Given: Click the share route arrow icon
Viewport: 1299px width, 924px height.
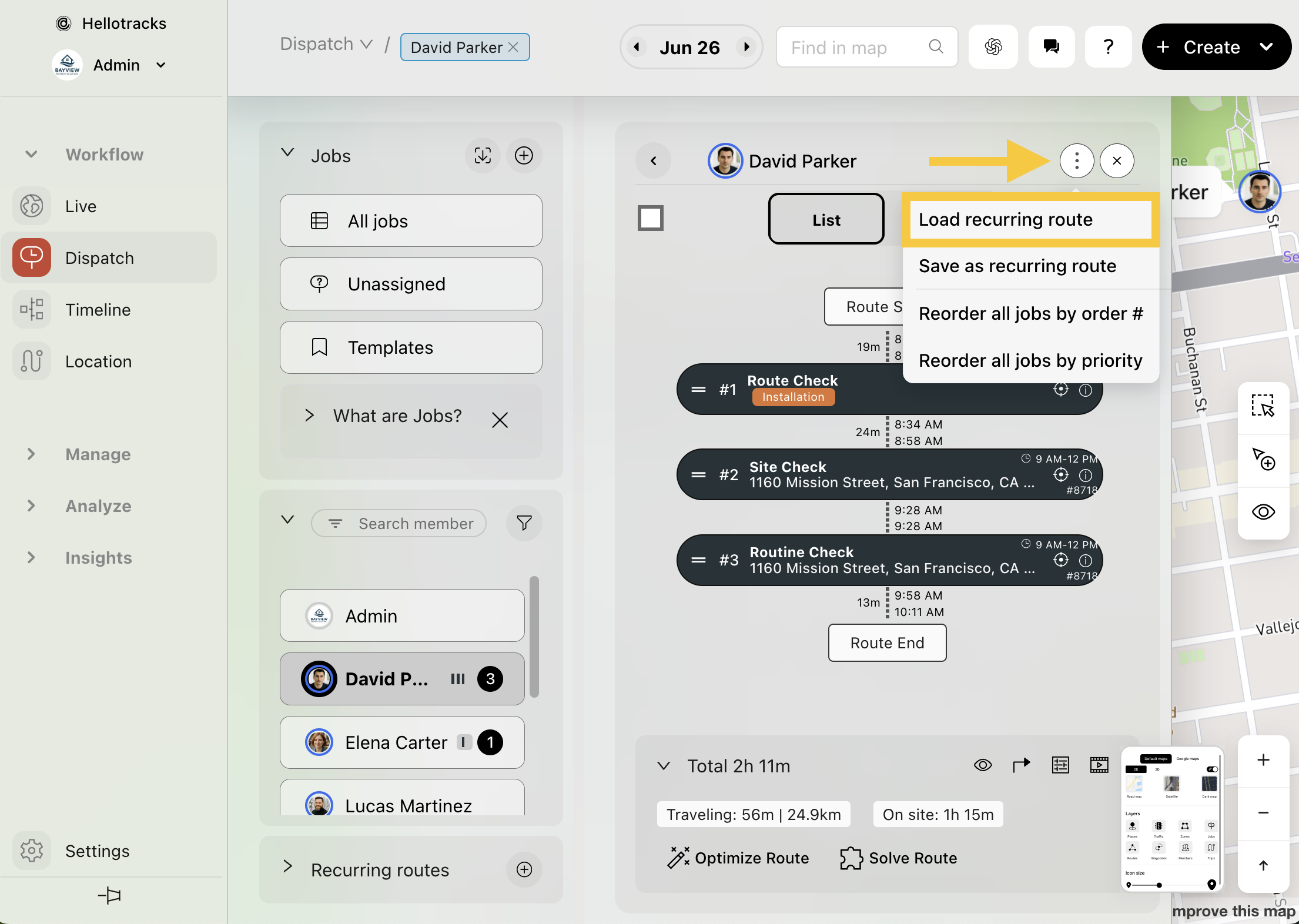Looking at the screenshot, I should 1022,765.
